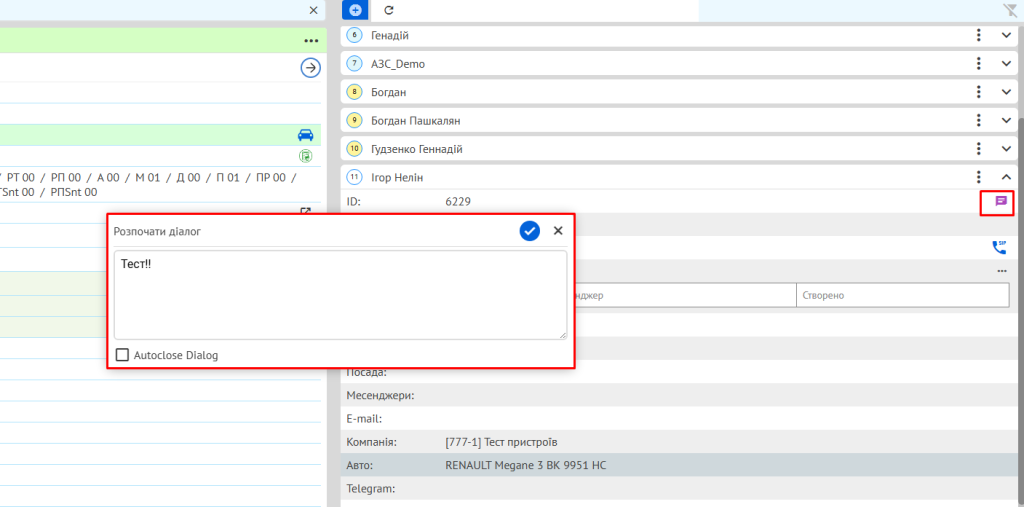
Task: Toggle the Autoclose Dialog checkbox
Action: click(122, 355)
